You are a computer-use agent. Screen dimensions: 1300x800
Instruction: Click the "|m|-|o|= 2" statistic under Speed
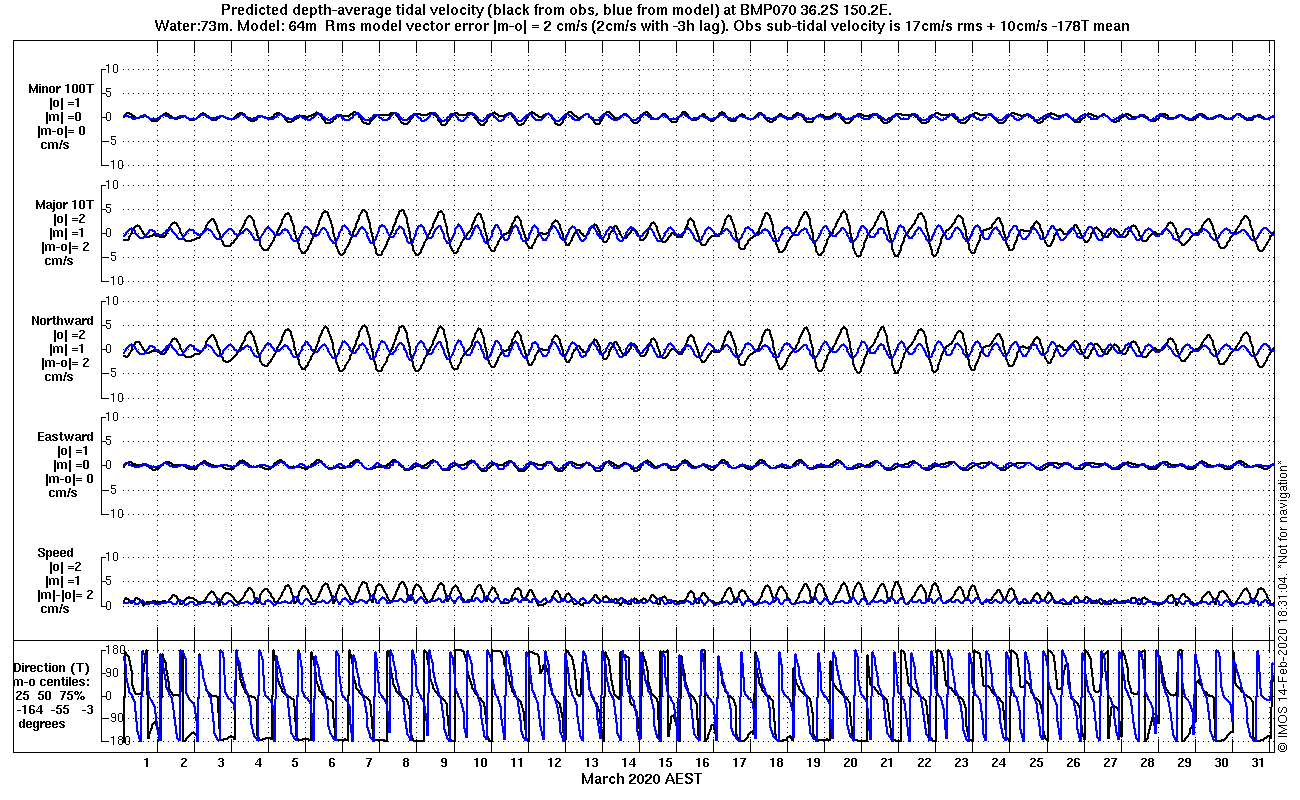67,595
